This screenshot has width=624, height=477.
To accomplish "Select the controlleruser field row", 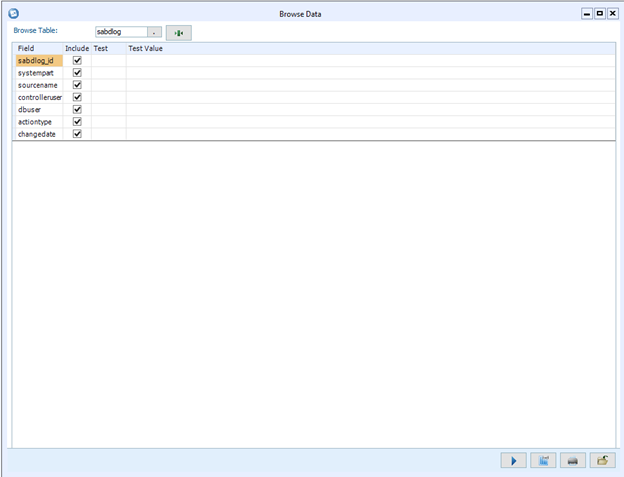I will [x=39, y=97].
